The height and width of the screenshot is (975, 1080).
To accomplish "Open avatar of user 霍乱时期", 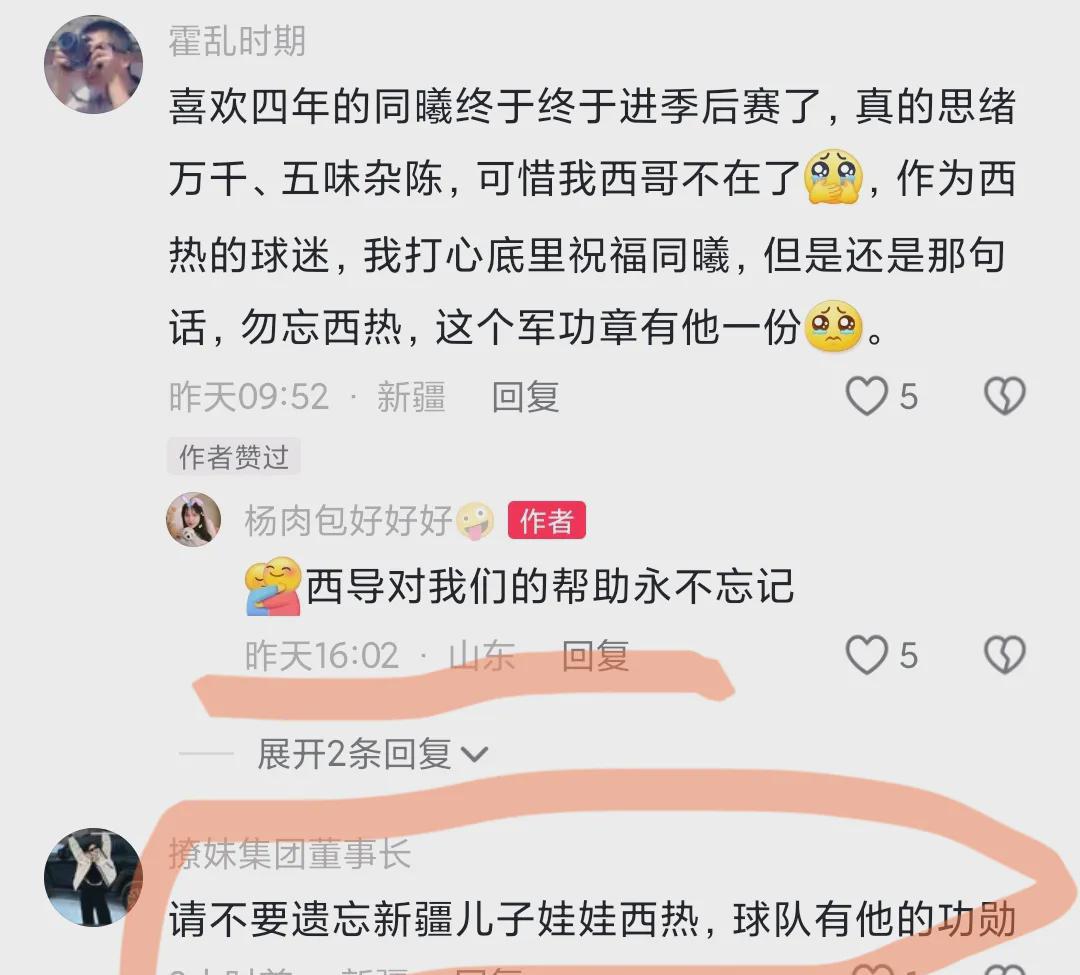I will click(94, 64).
